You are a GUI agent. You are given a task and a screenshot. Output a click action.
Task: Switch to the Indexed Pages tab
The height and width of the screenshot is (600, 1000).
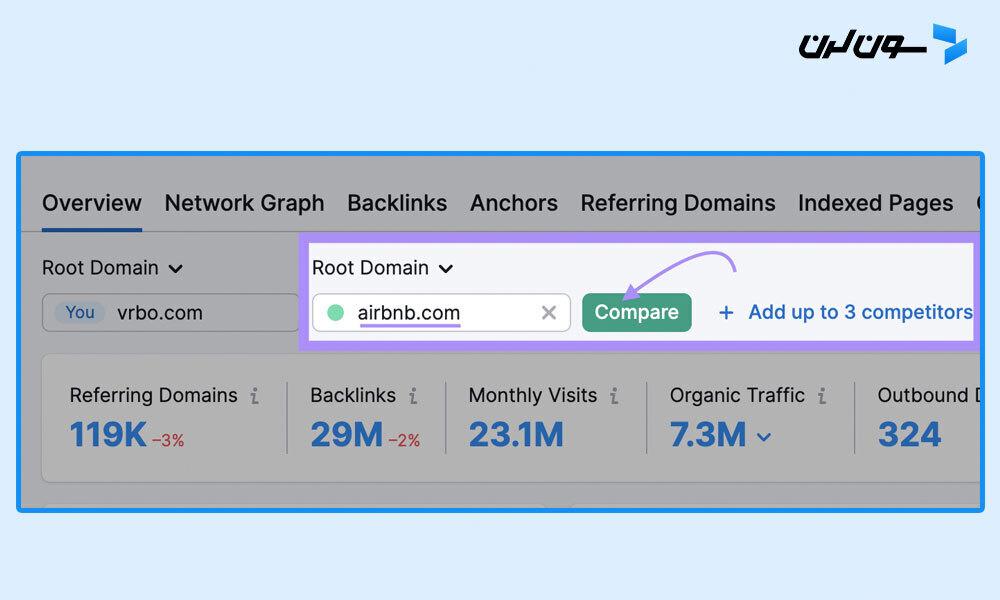[875, 203]
